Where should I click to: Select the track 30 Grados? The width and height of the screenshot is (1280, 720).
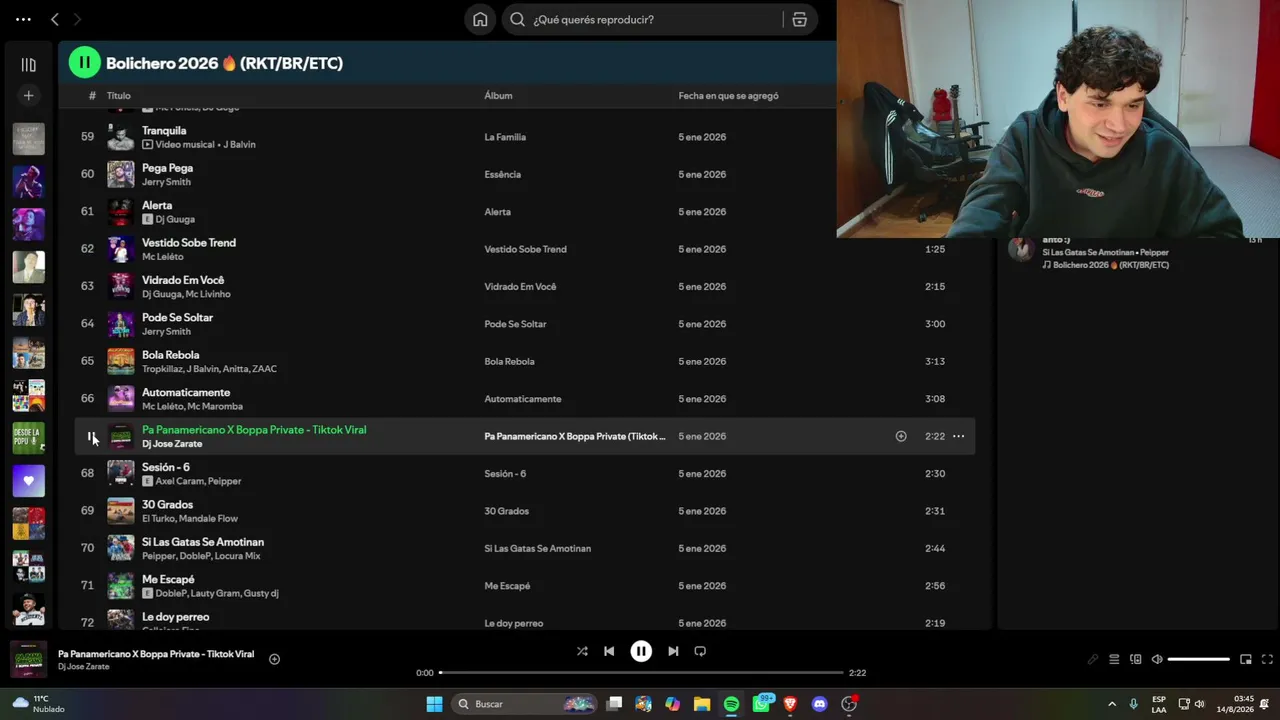[x=167, y=504]
